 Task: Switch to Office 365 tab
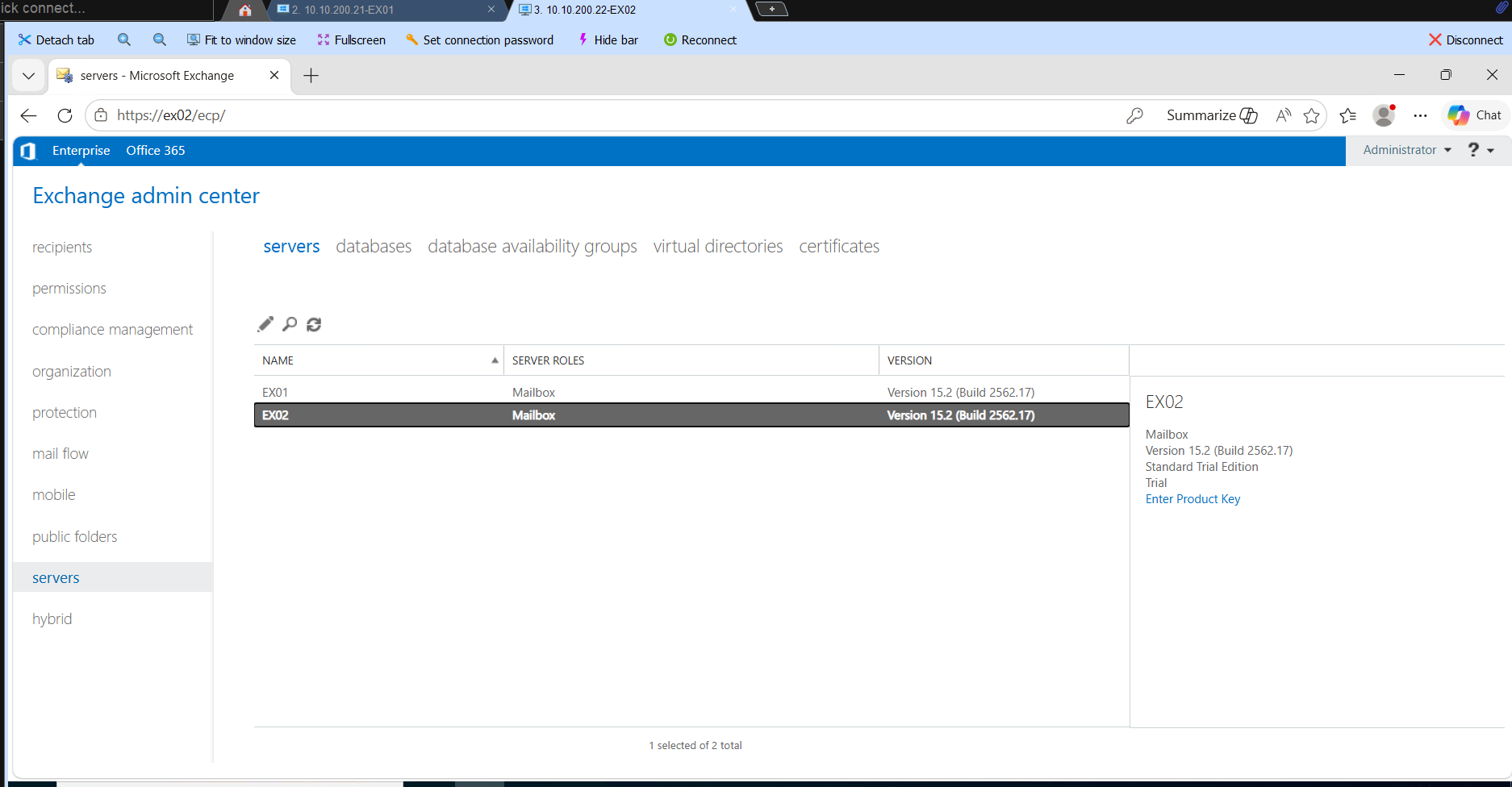[x=156, y=150]
